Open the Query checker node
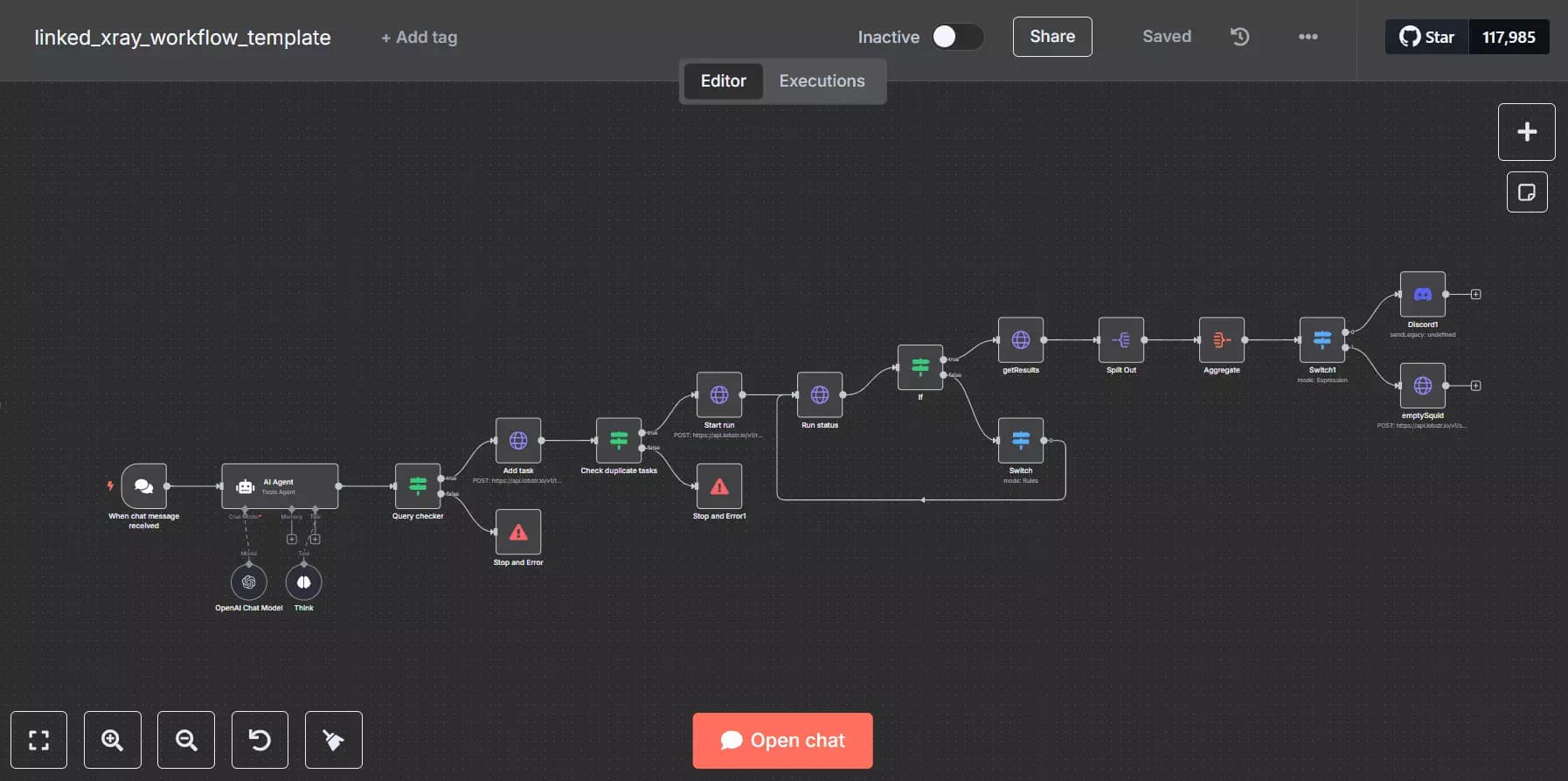 tap(418, 486)
